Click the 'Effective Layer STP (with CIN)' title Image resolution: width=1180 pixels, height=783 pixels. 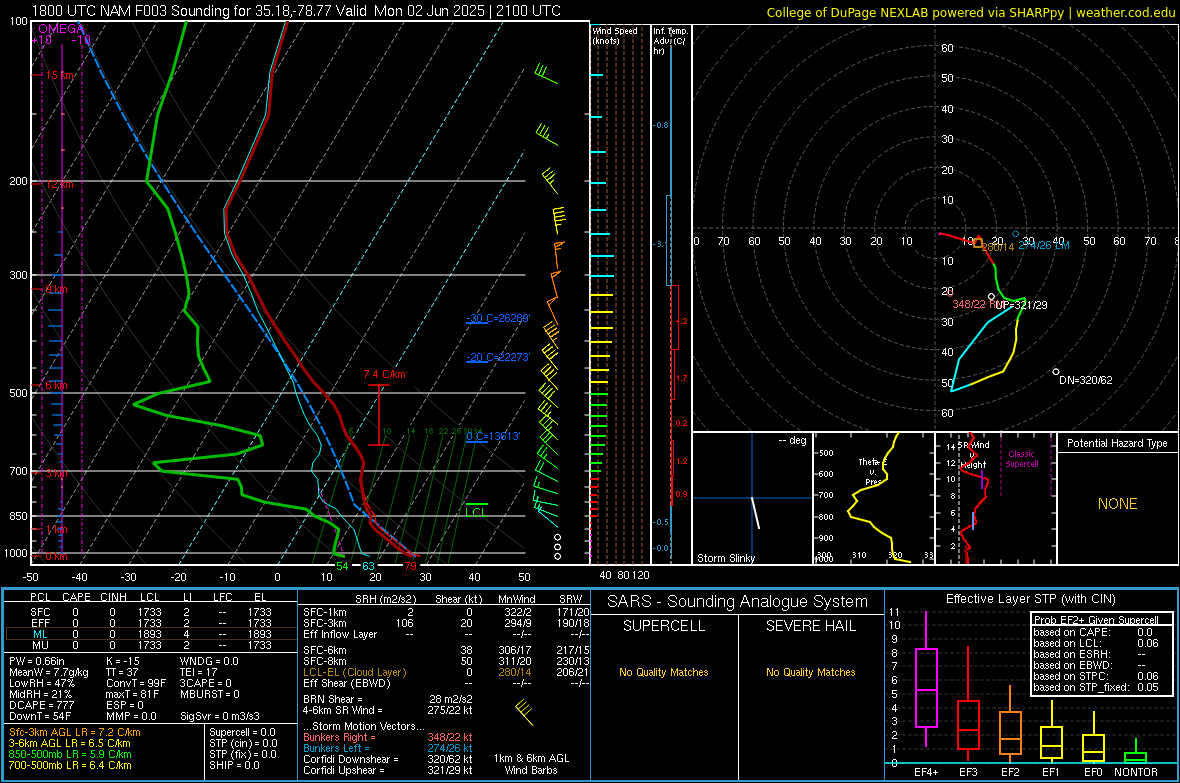1030,599
